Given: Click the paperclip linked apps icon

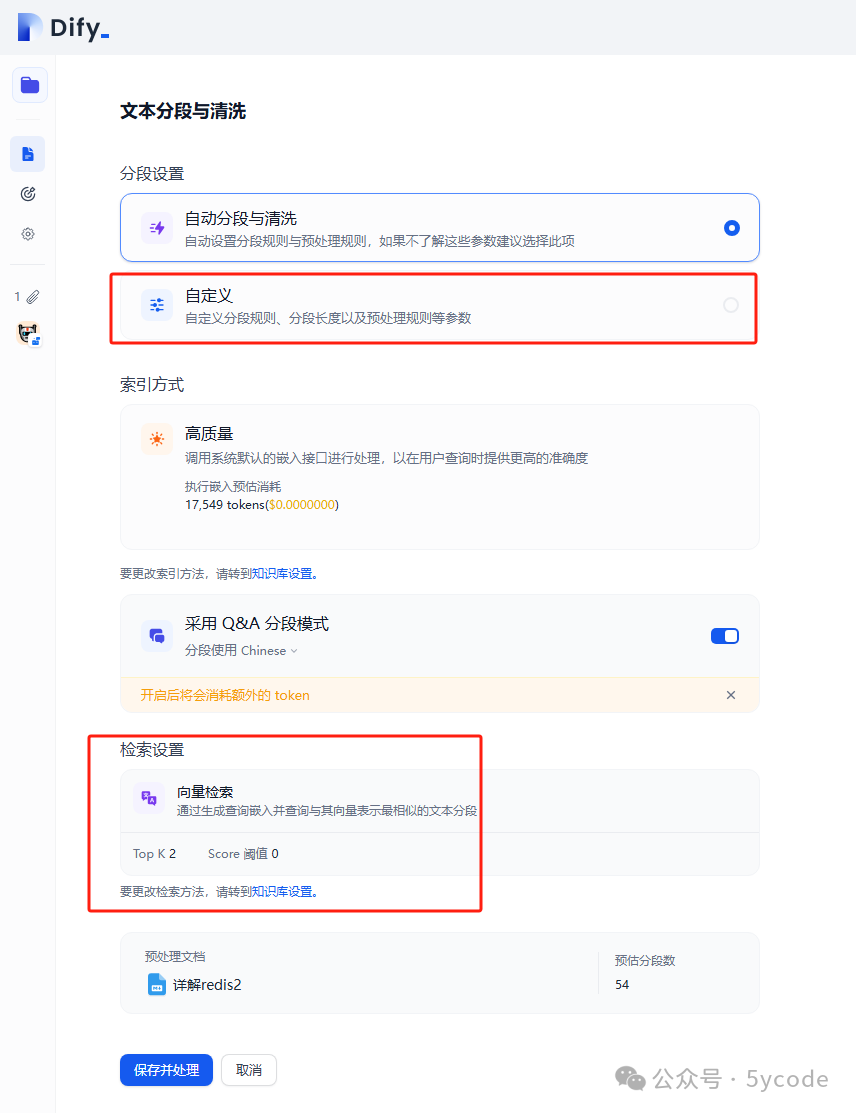Looking at the screenshot, I should pyautogui.click(x=33, y=297).
